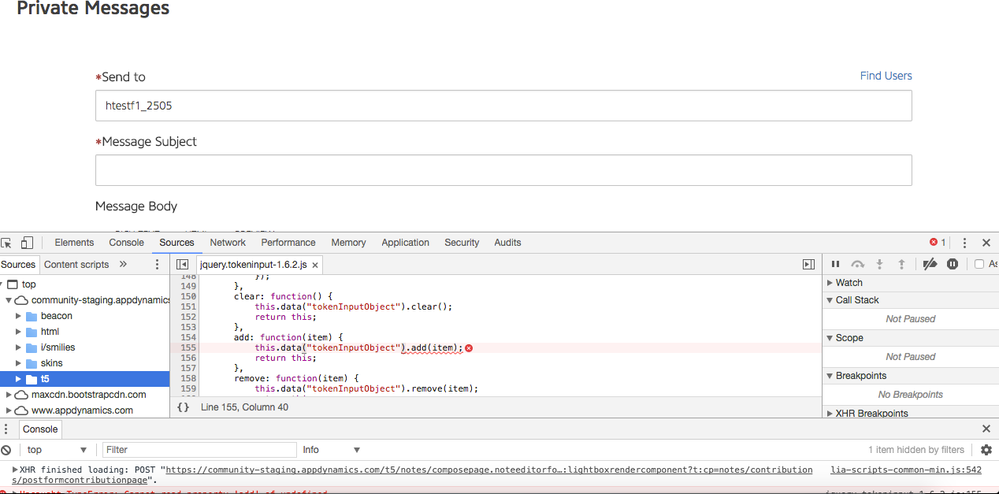
Task: Open the Memory tab
Action: coord(349,243)
